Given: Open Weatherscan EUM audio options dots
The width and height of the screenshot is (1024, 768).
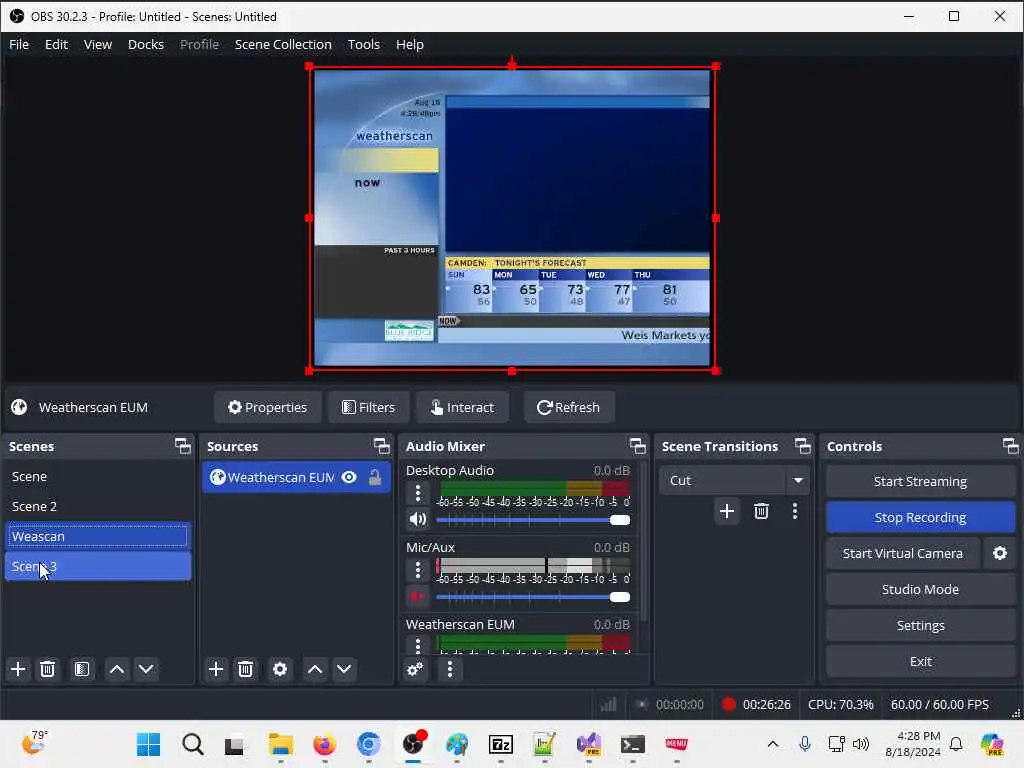Looking at the screenshot, I should coord(418,645).
